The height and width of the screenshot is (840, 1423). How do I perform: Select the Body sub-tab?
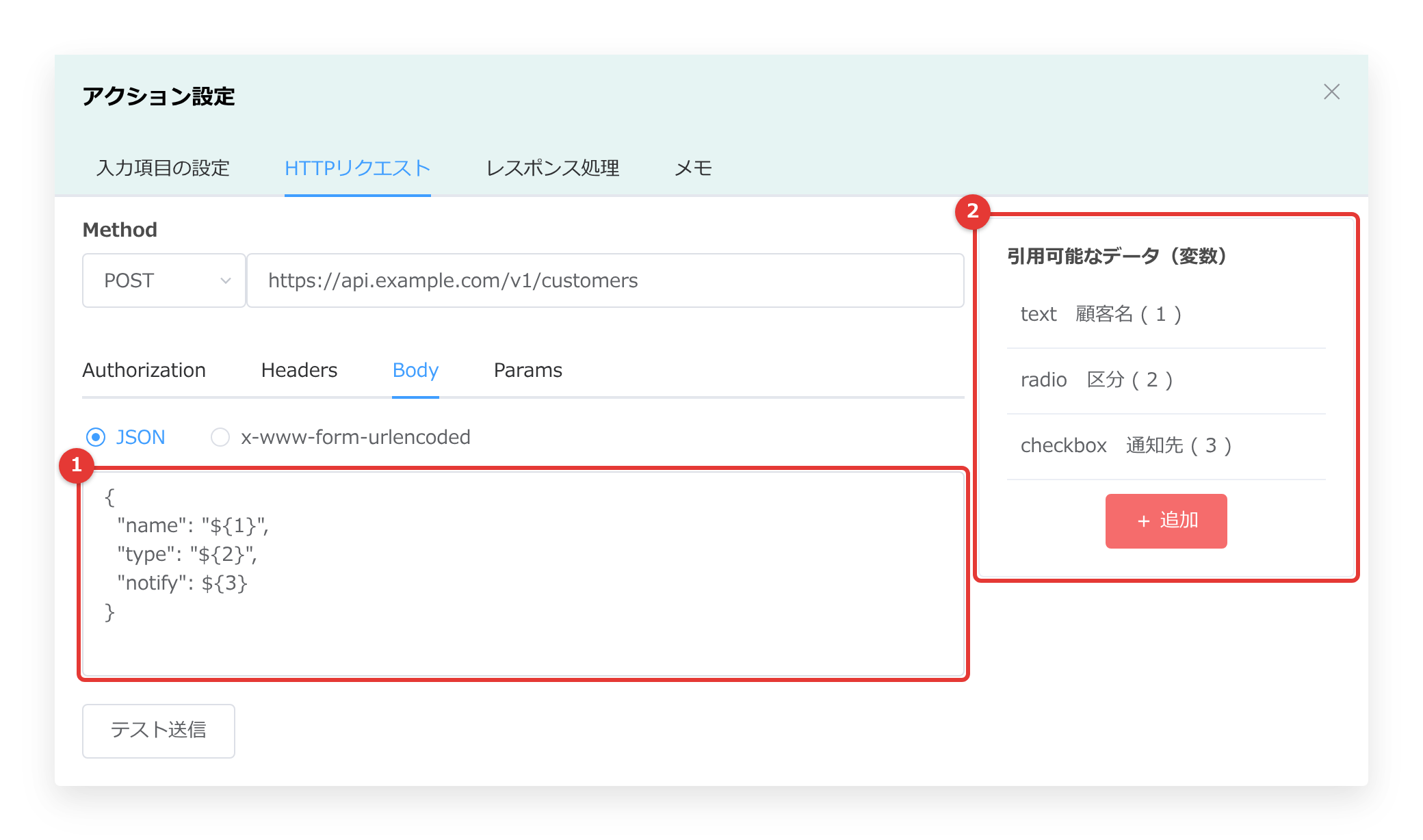[x=415, y=370]
